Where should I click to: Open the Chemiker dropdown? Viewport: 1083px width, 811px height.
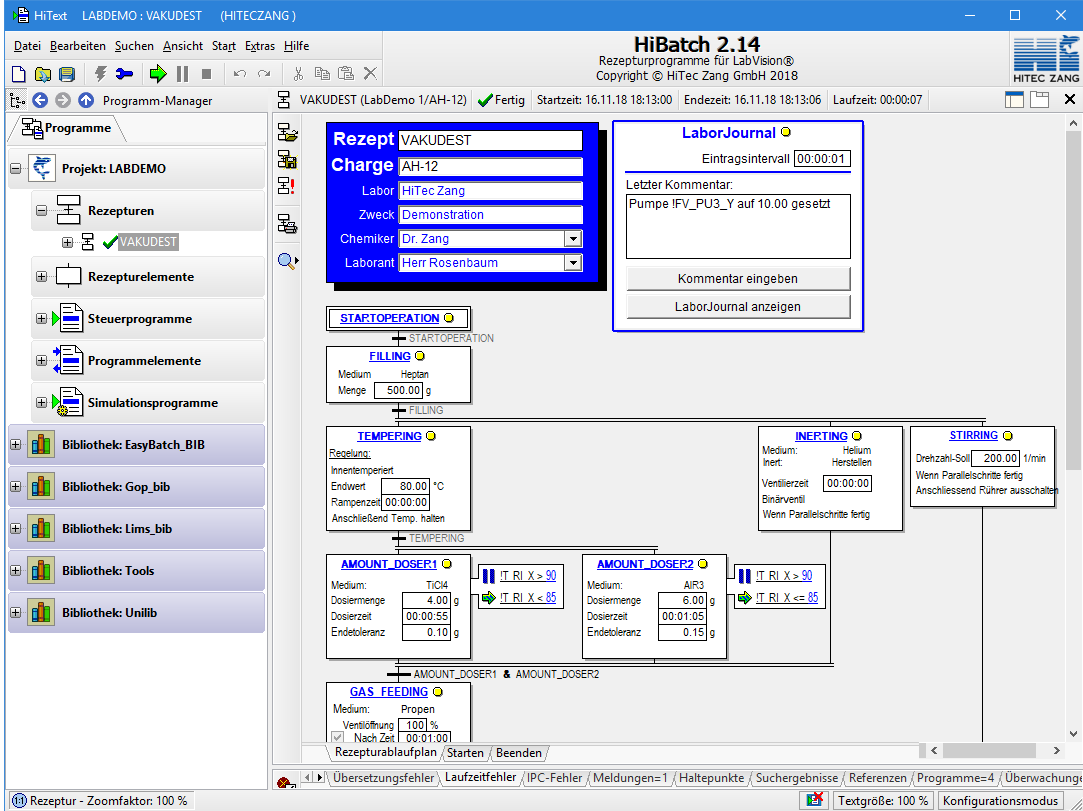(x=573, y=239)
